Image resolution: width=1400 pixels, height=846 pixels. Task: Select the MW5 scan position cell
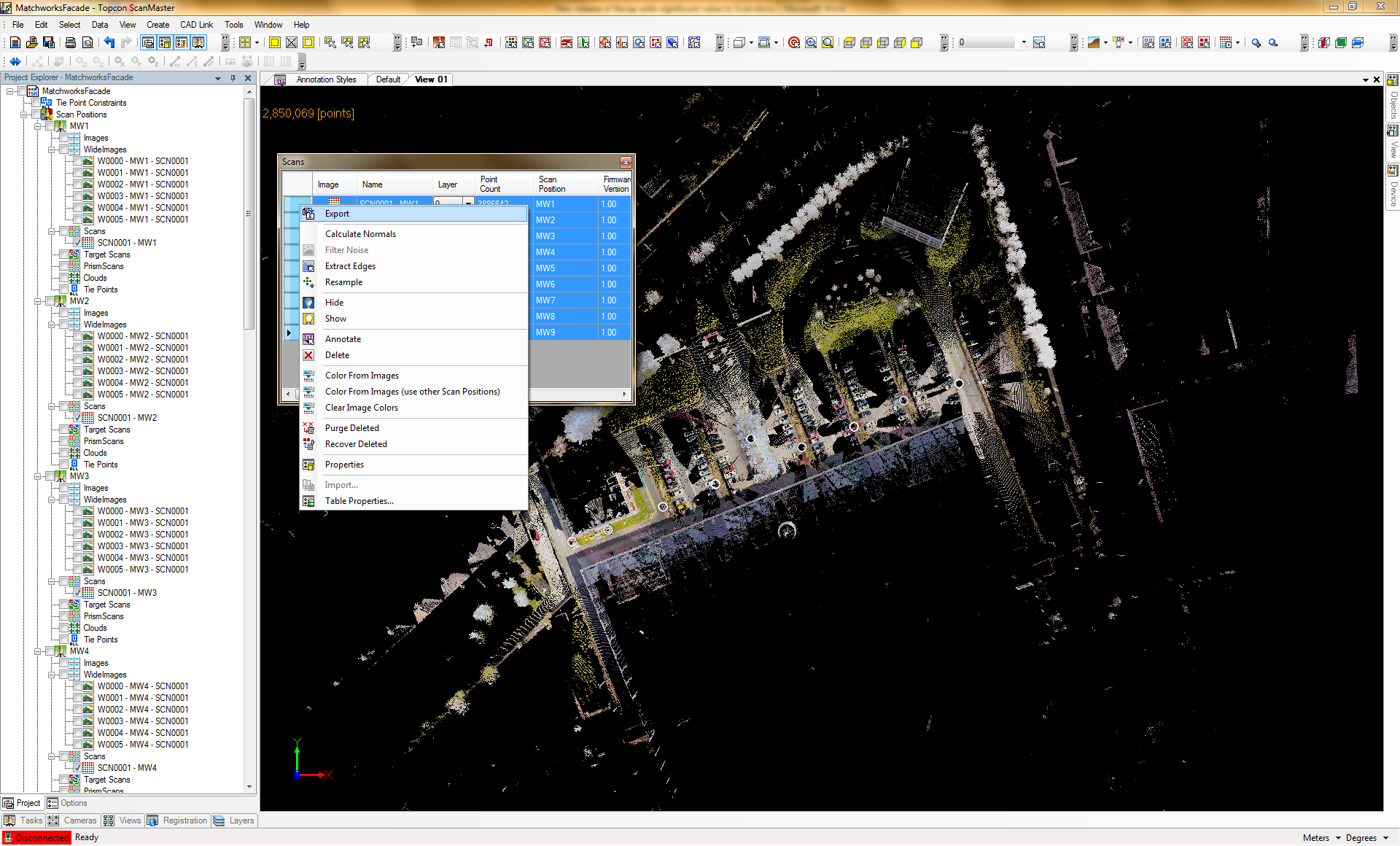click(x=564, y=268)
